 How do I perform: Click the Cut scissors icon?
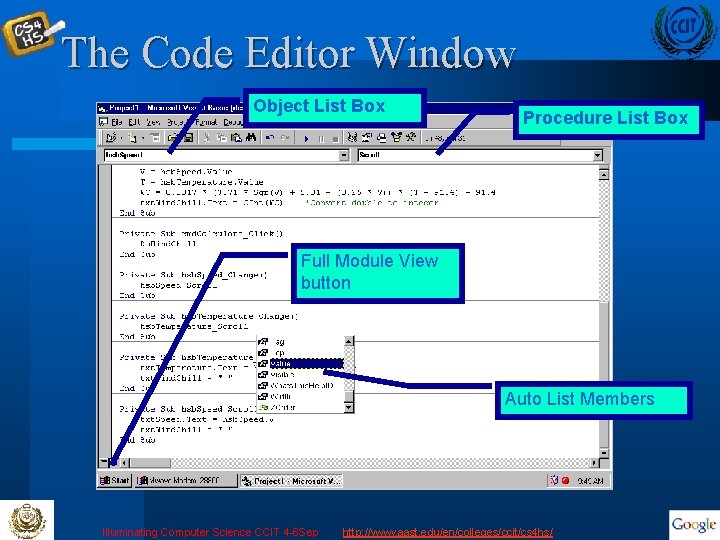pos(207,137)
